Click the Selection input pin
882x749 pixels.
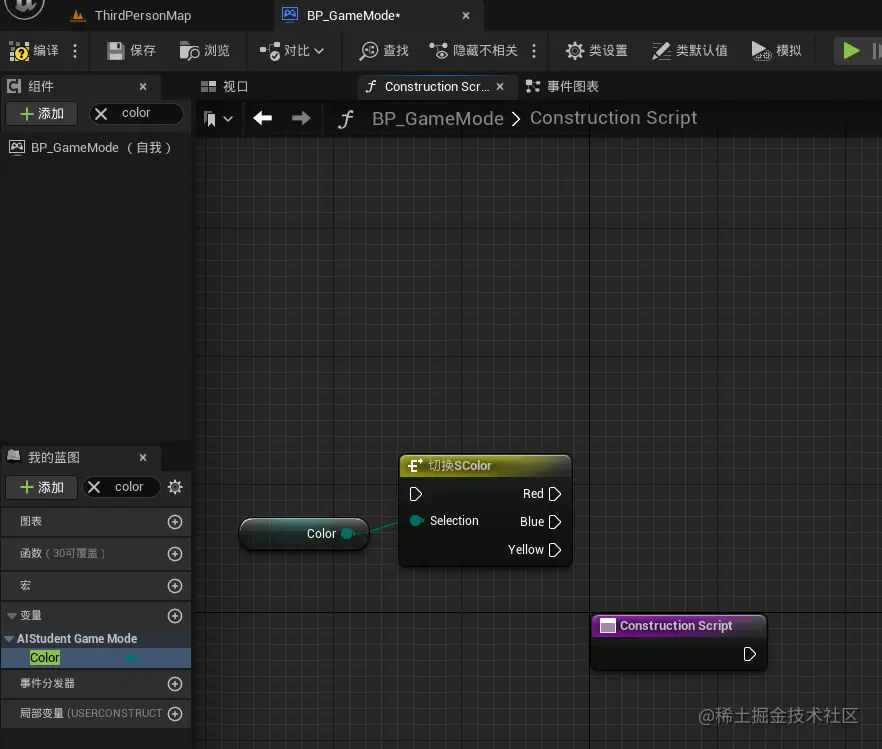click(416, 521)
